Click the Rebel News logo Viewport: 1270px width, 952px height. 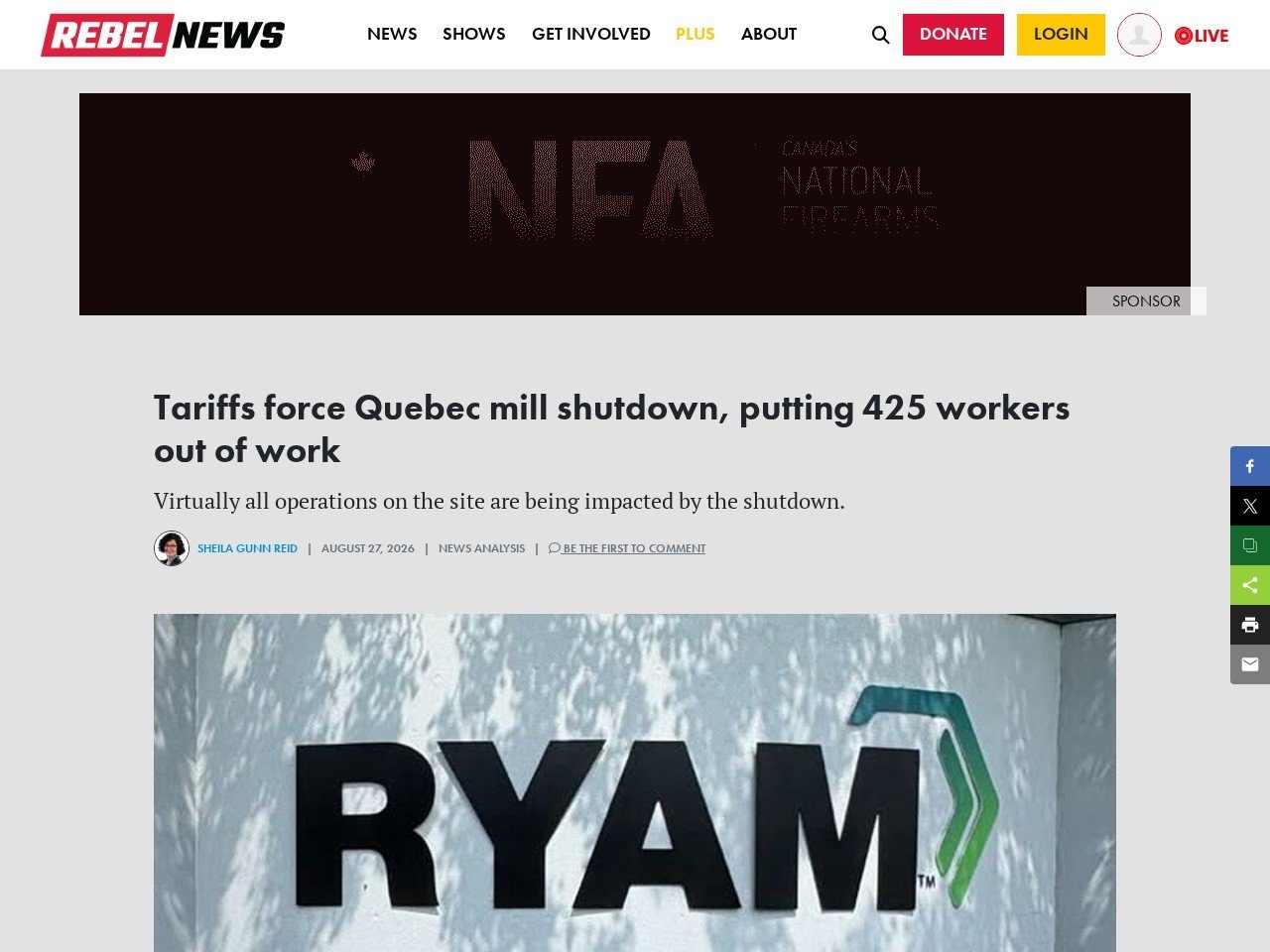pyautogui.click(x=163, y=35)
